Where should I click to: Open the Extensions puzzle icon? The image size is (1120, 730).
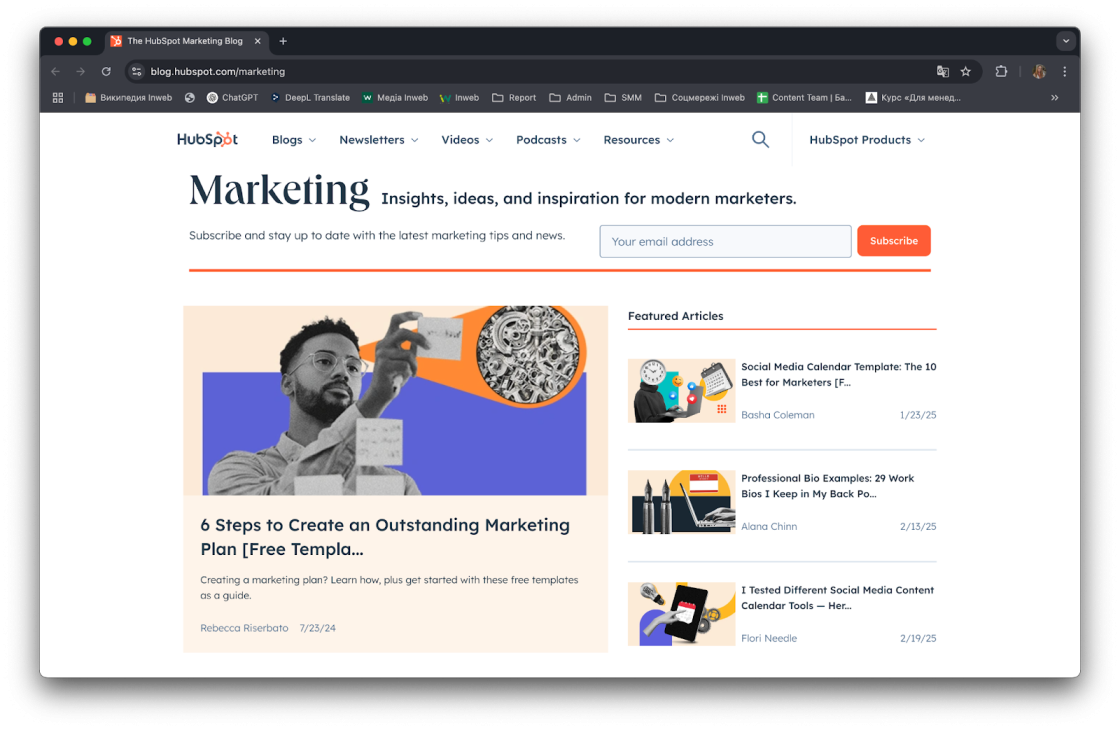click(x=1001, y=71)
